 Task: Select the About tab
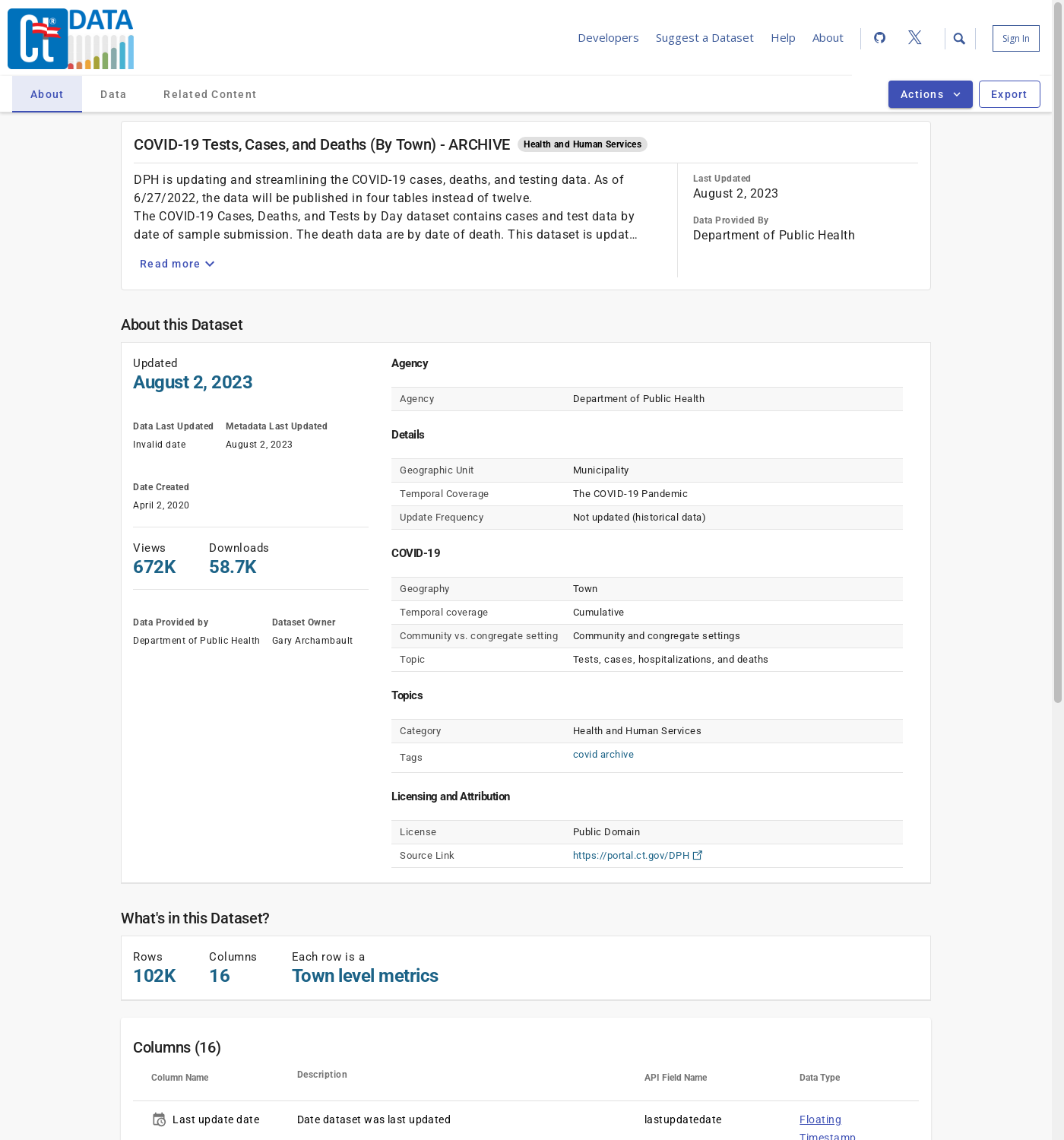click(47, 94)
